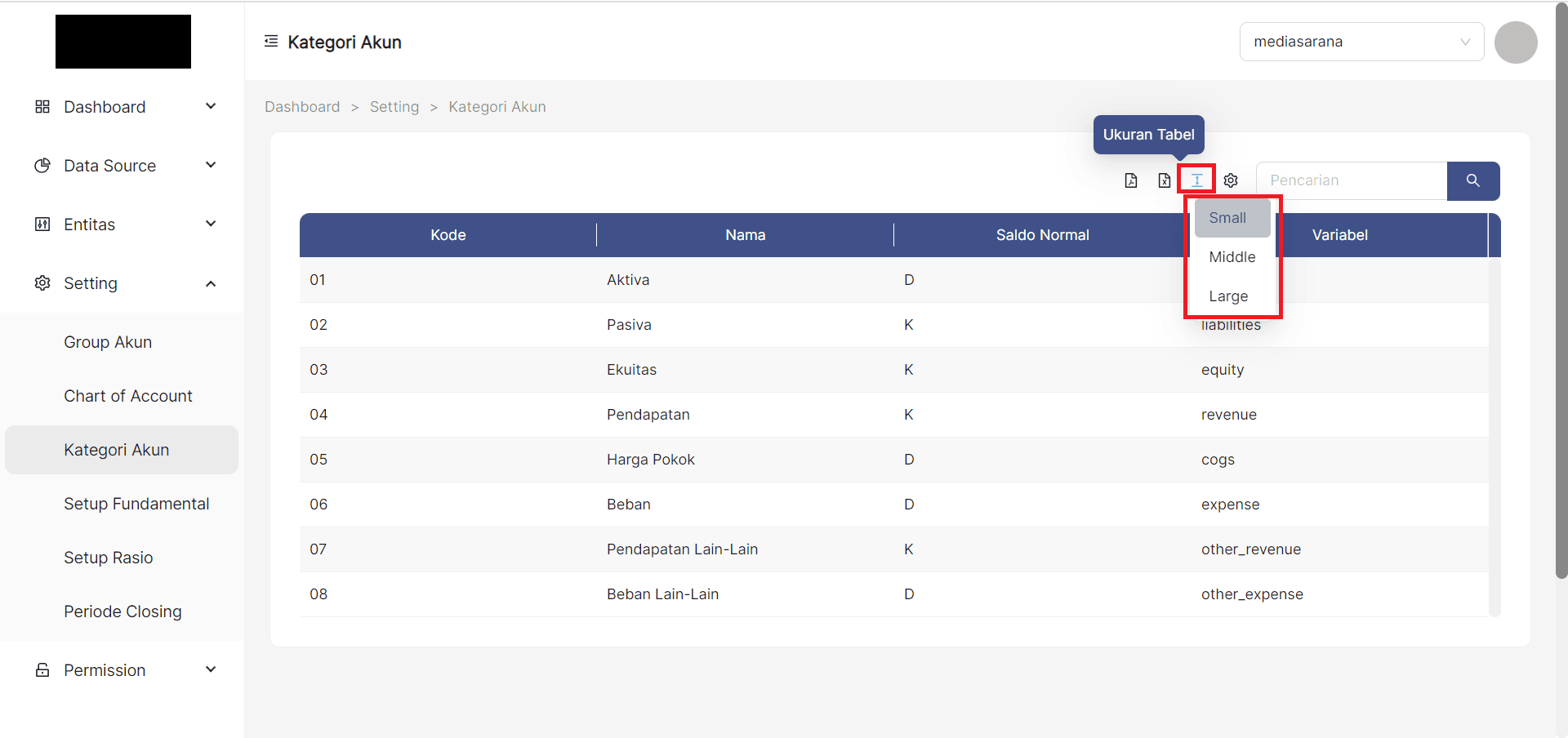Toggle the sidebar with the hamburger icon

[270, 40]
